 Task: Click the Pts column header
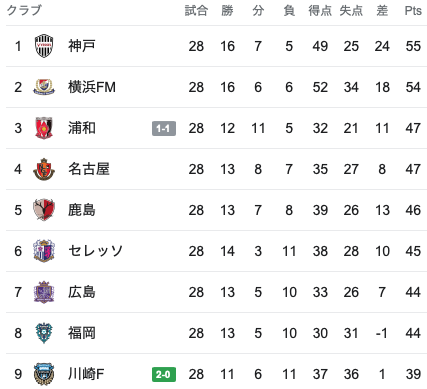click(x=413, y=11)
